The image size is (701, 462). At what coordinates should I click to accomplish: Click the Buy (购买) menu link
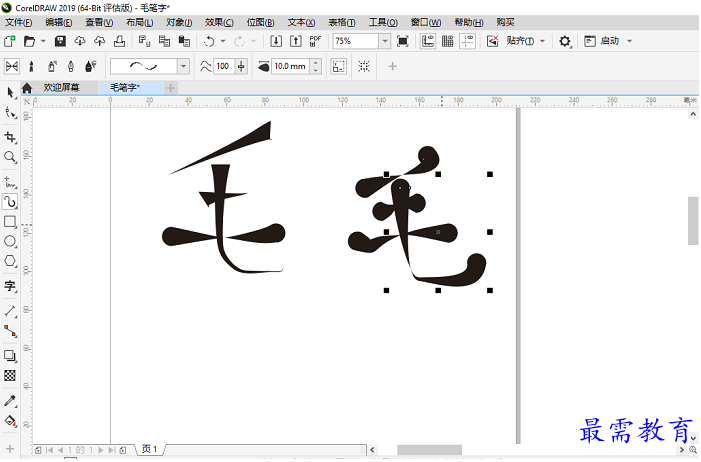click(x=505, y=22)
